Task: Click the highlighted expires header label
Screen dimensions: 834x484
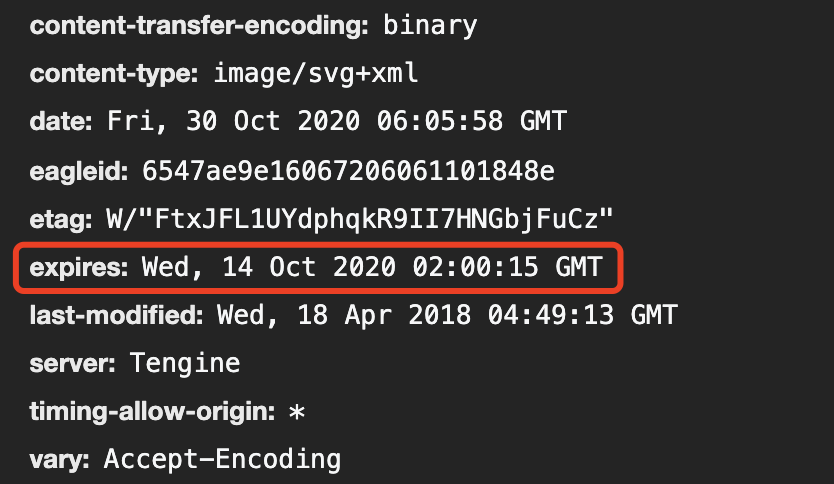Action: tap(79, 268)
